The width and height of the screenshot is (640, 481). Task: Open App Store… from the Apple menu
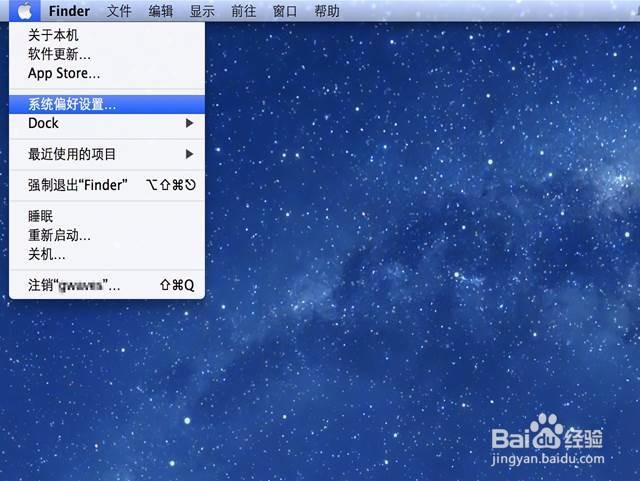[107, 73]
